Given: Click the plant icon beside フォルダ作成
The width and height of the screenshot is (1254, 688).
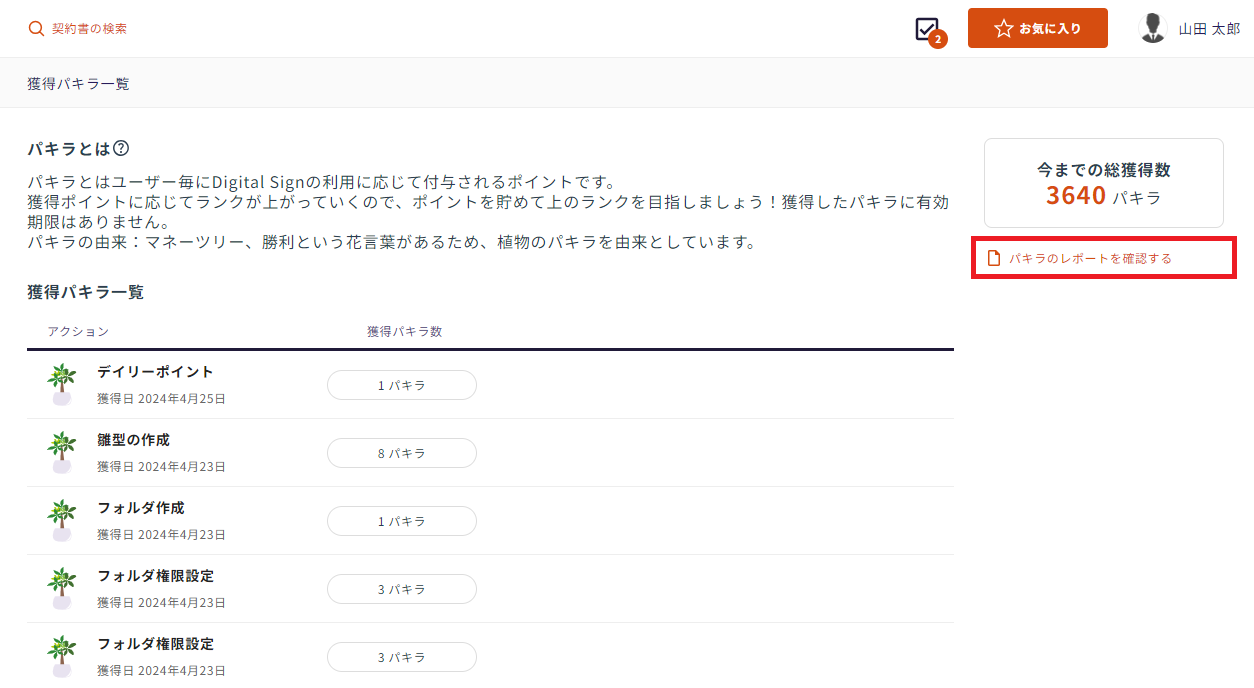Looking at the screenshot, I should 62,520.
